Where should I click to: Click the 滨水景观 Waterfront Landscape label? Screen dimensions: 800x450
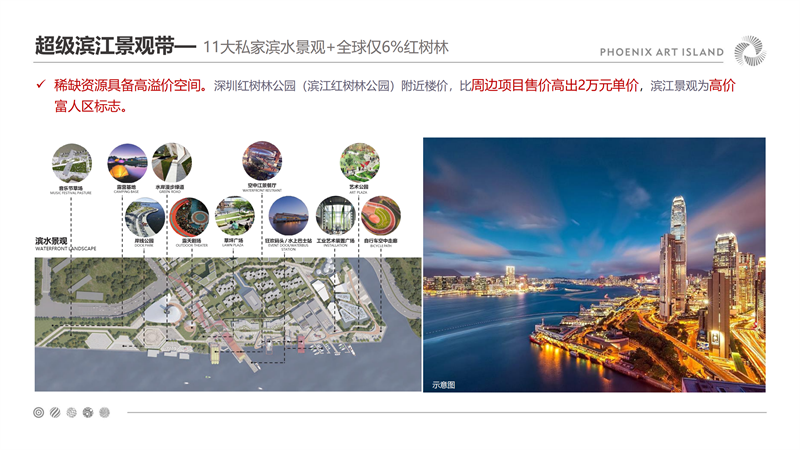tap(53, 244)
